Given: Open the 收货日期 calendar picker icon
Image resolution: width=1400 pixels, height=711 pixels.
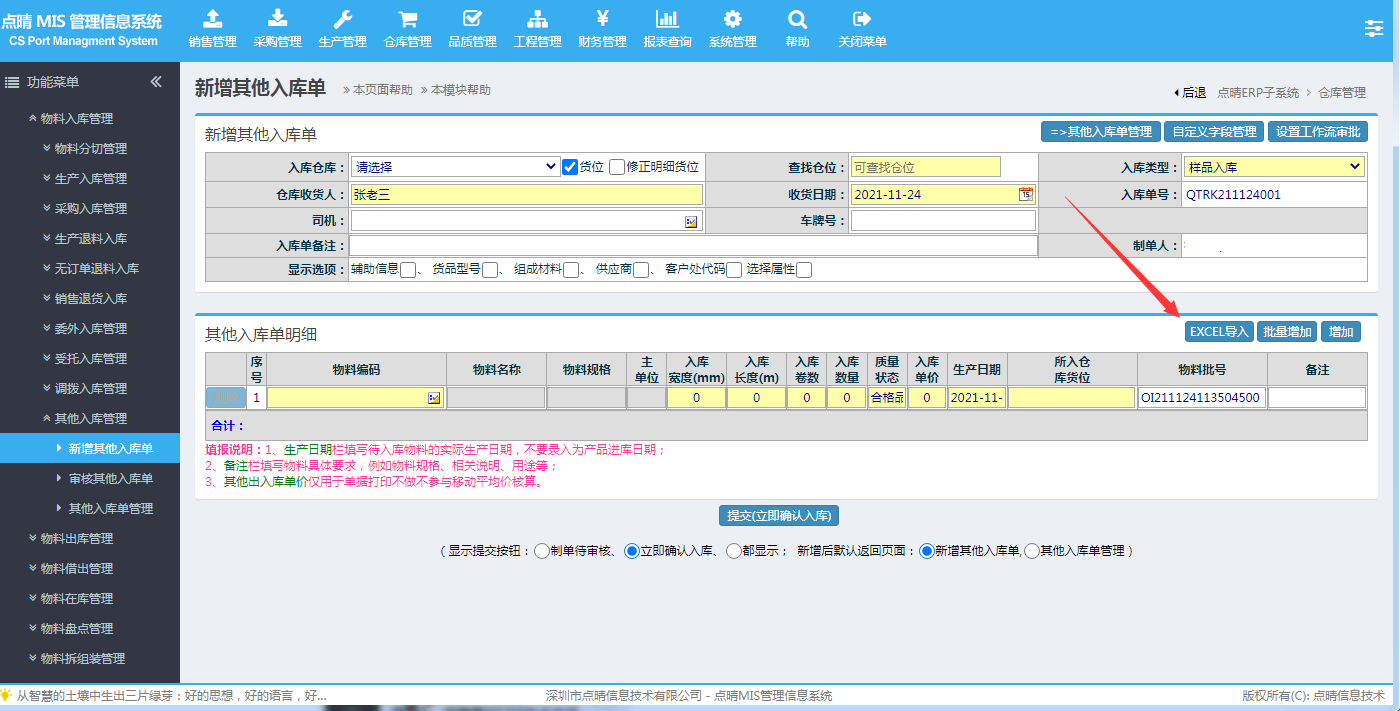Looking at the screenshot, I should (1025, 194).
